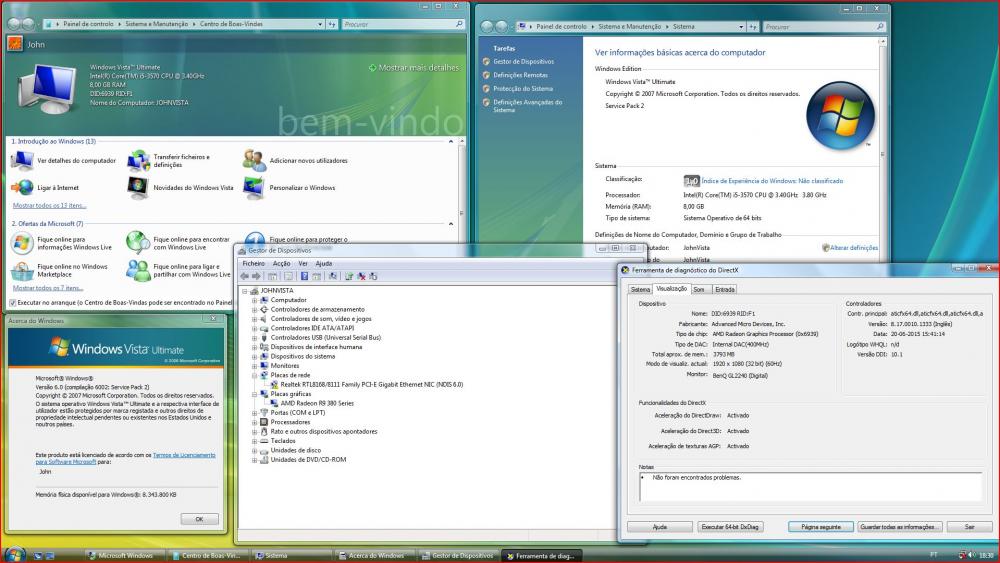Viewport: 1000px width, 563px height.
Task: Open Ficheiro menu in Device Manager
Action: click(253, 263)
